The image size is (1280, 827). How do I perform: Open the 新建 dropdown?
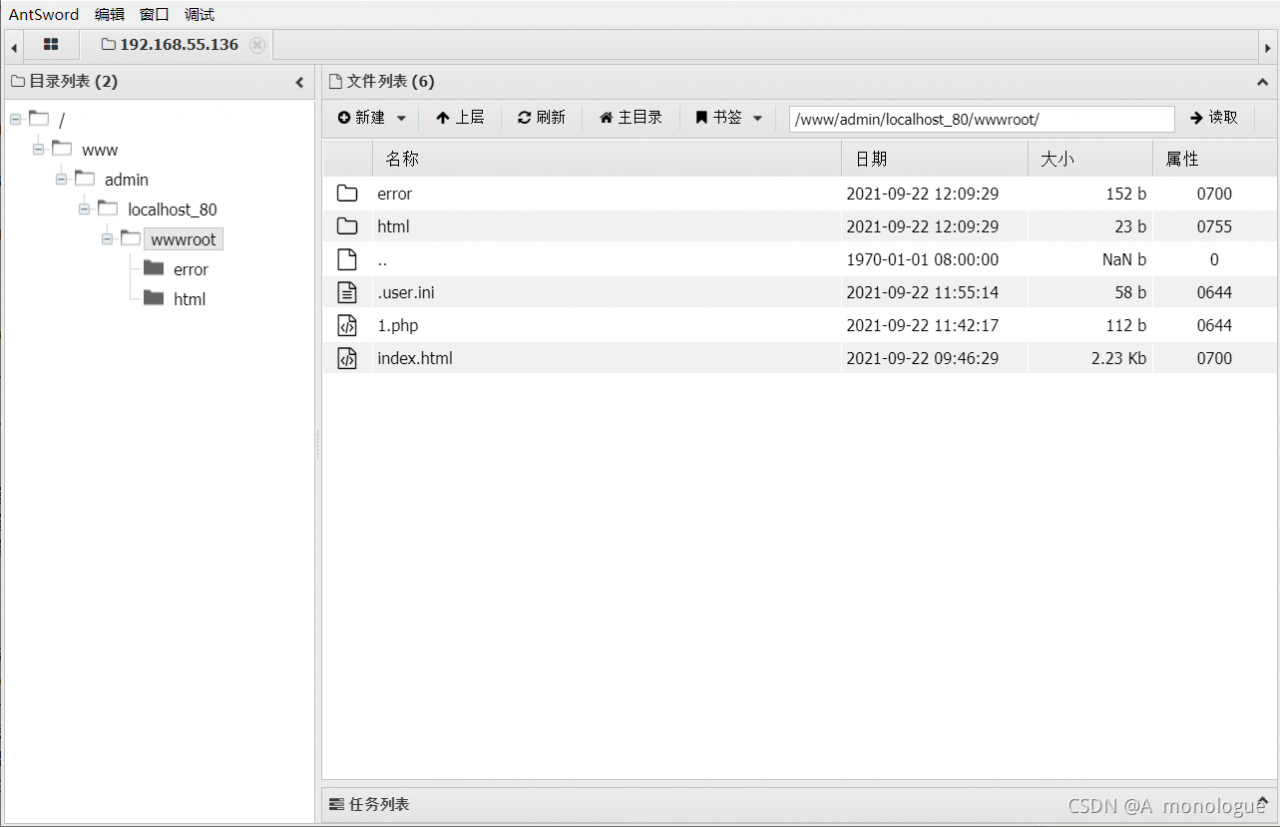(x=372, y=118)
